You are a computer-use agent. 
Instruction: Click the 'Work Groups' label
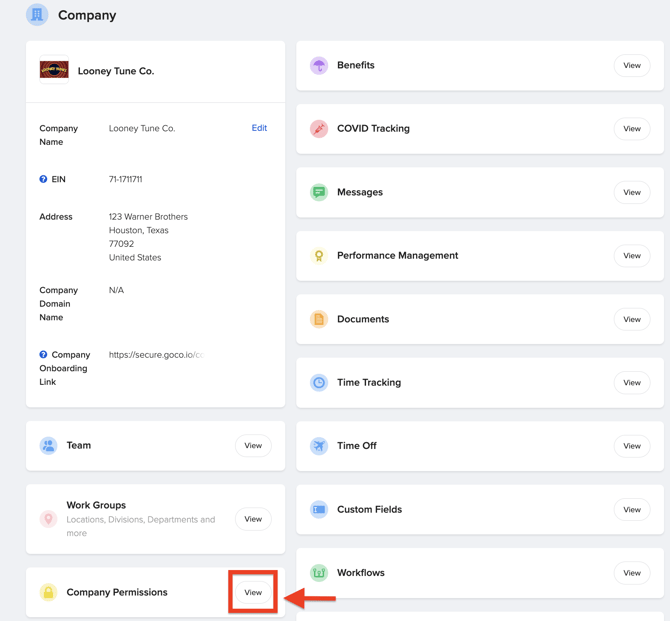tap(96, 505)
